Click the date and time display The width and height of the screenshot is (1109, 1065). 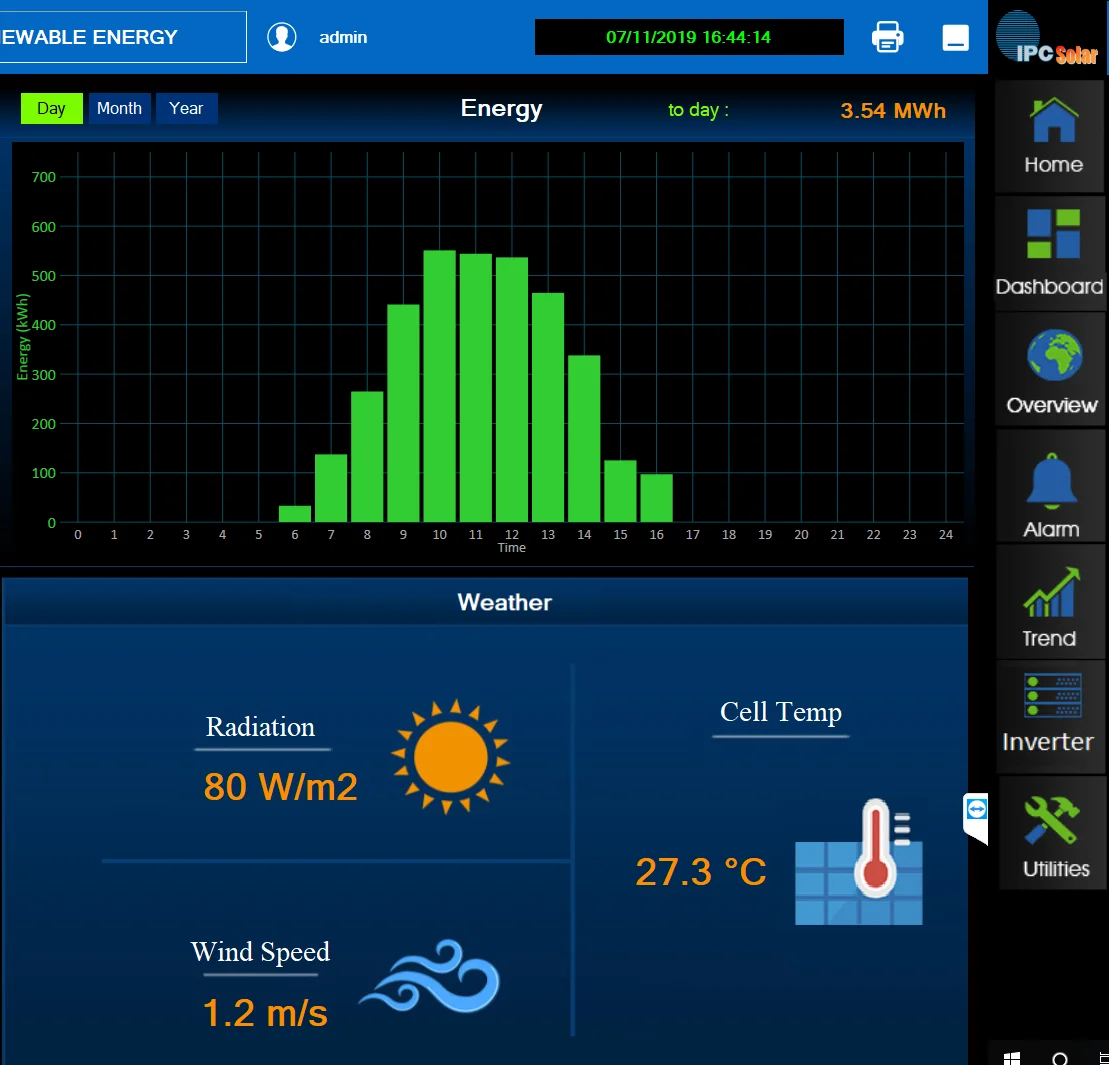pyautogui.click(x=689, y=37)
